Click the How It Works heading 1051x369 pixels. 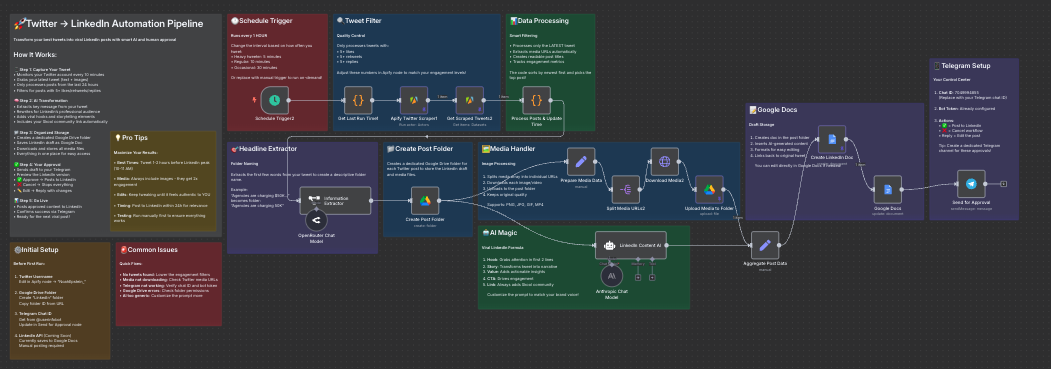pyautogui.click(x=35, y=55)
